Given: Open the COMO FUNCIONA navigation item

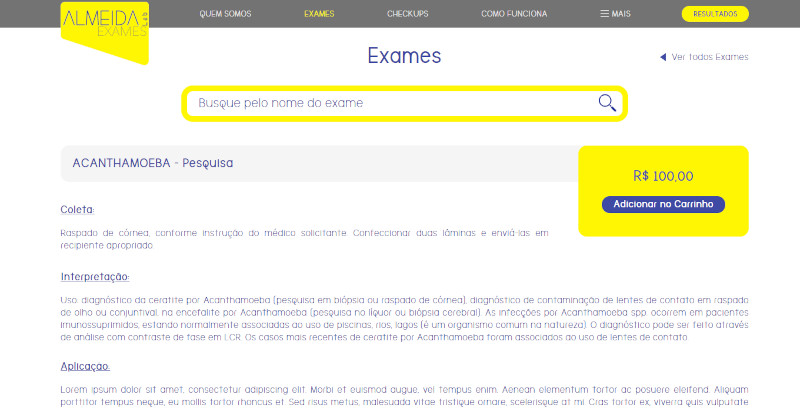Looking at the screenshot, I should click(x=514, y=14).
